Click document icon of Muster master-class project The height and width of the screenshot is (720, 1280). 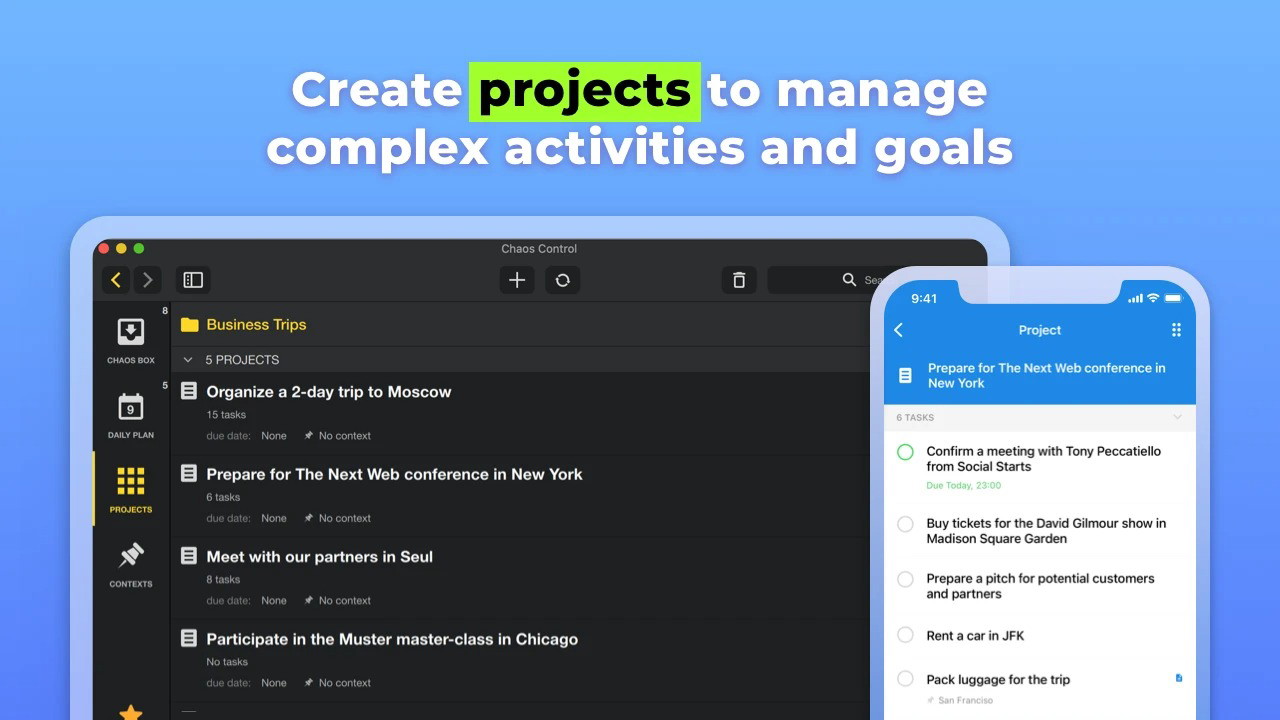189,638
